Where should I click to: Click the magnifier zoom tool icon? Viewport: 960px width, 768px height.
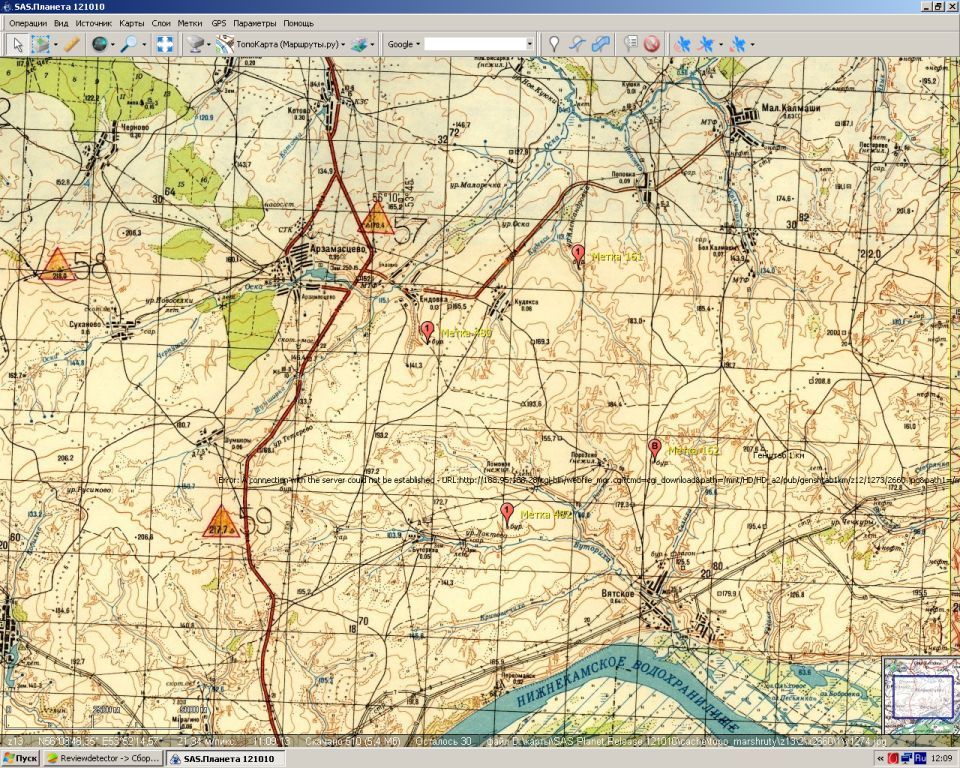click(x=129, y=44)
